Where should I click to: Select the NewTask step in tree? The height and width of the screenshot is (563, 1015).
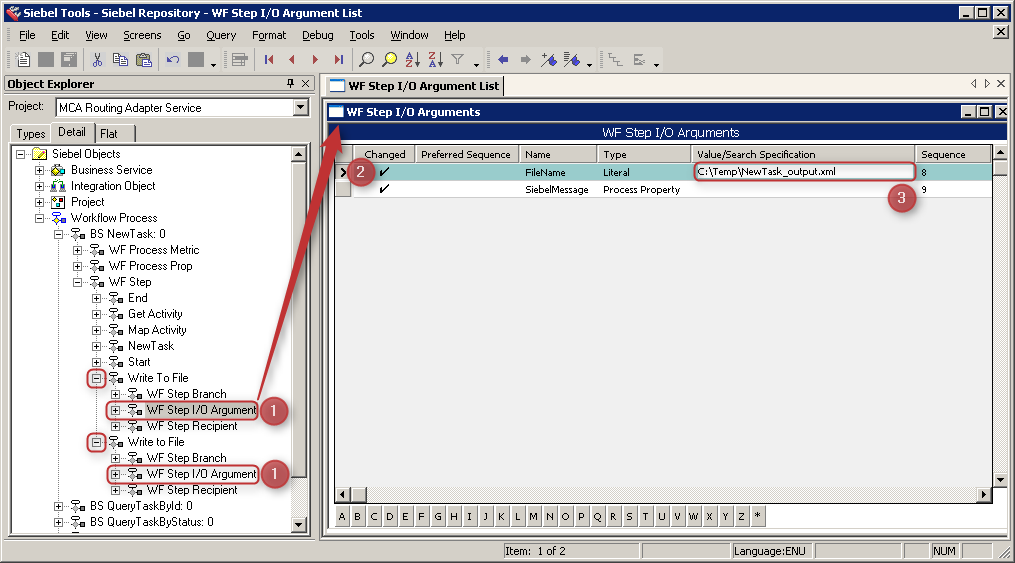151,346
